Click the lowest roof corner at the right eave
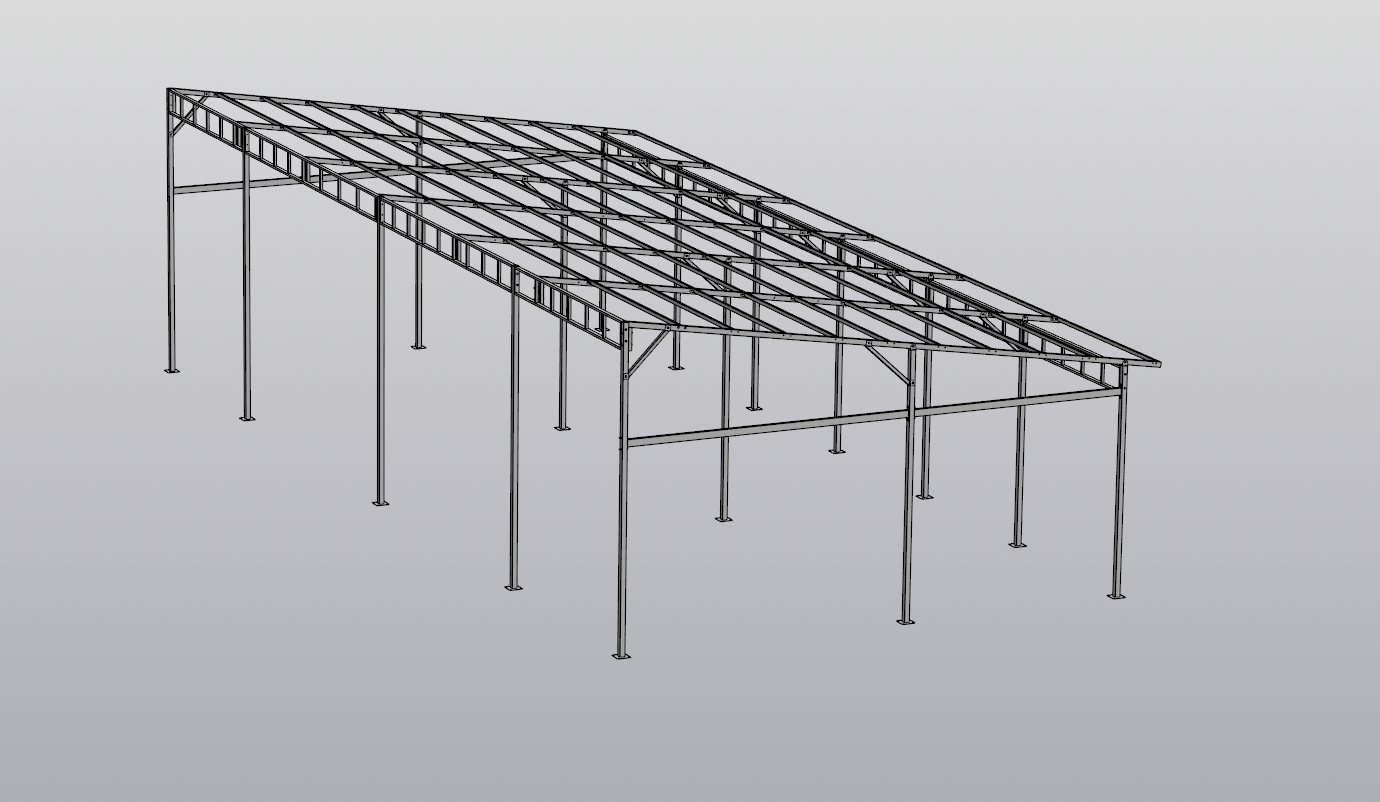The image size is (1380, 802). (1156, 363)
